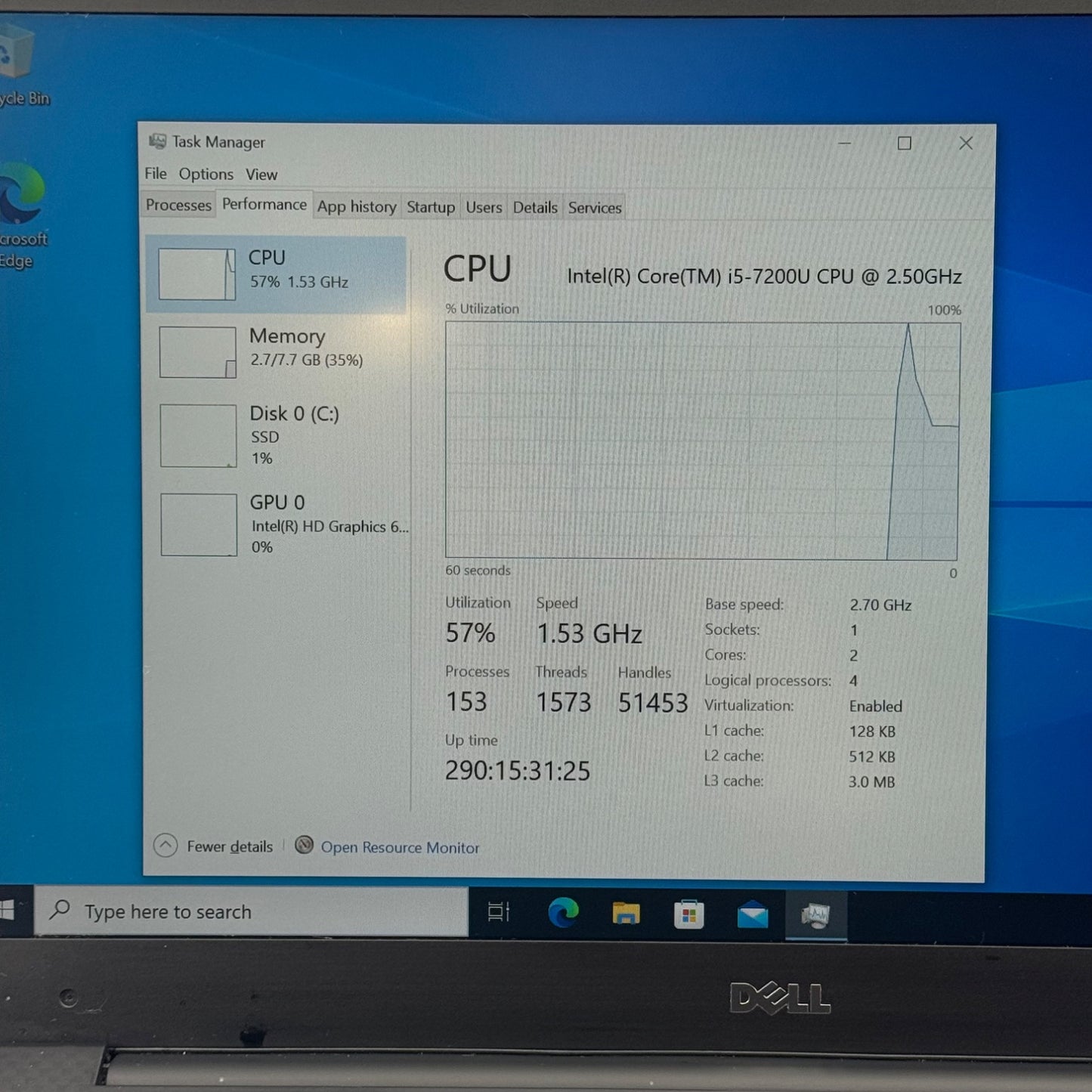Collapse with the Fewer details chevron
The width and height of the screenshot is (1092, 1092).
point(166,845)
